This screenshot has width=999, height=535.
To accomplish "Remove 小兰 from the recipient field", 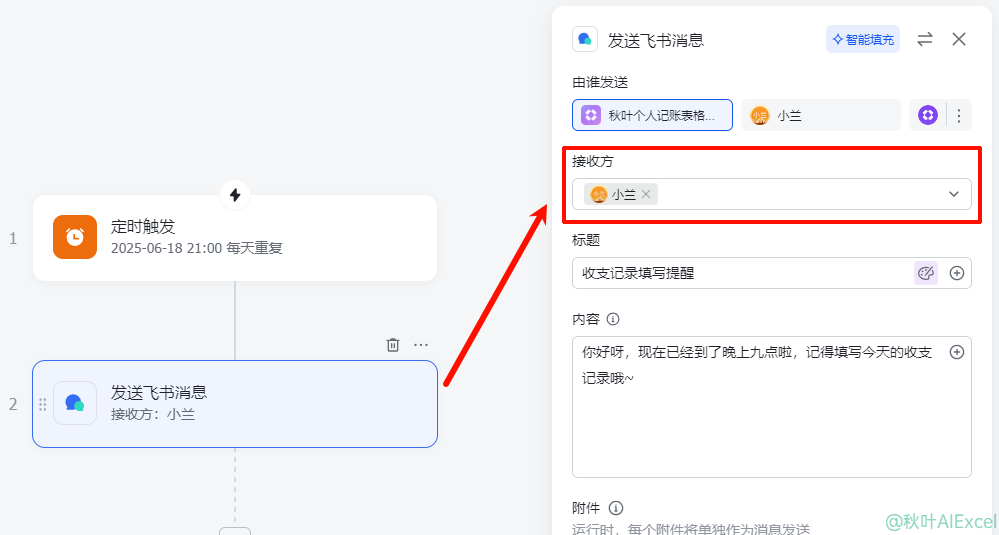I will pyautogui.click(x=646, y=195).
